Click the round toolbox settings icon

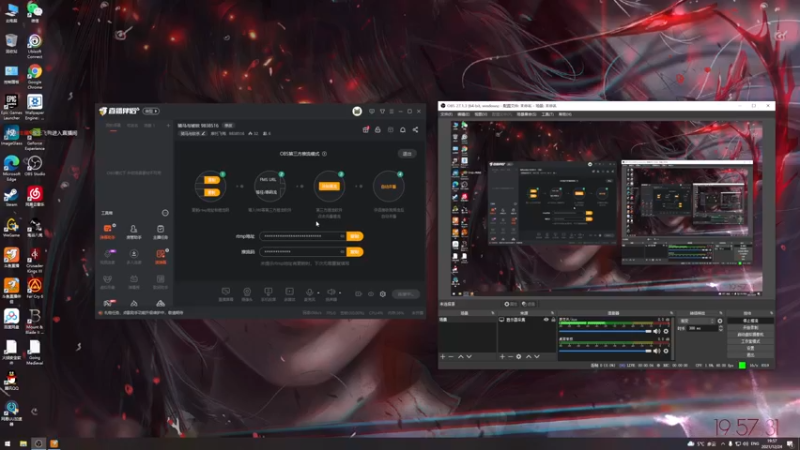click(165, 213)
